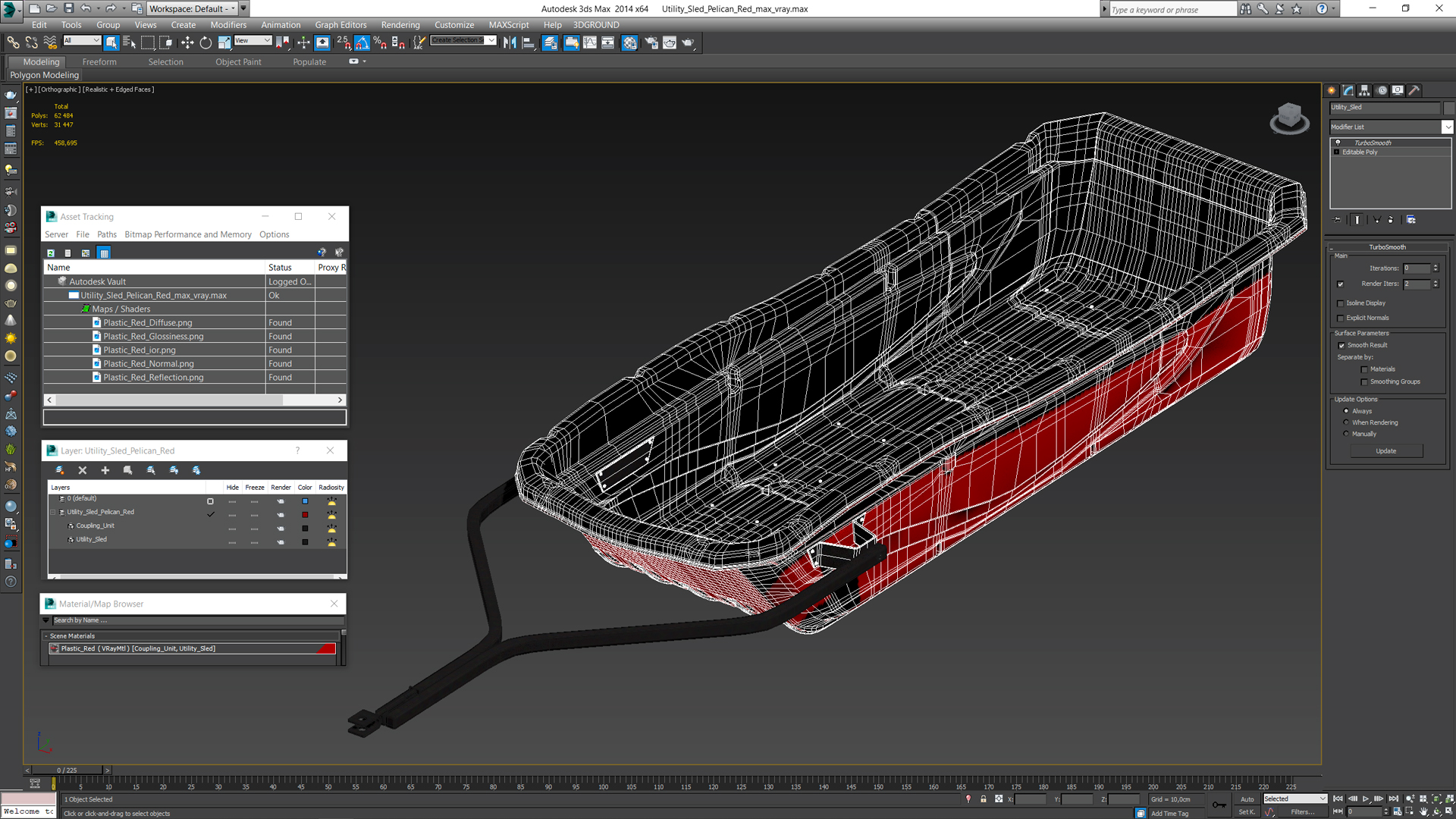Uncheck the Smooth Result checkbox
The height and width of the screenshot is (819, 1456).
coord(1341,346)
